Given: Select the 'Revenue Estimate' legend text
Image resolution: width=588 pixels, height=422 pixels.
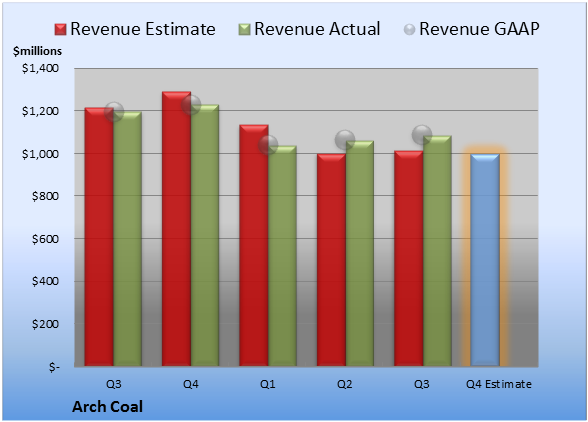Looking at the screenshot, I should click(x=143, y=29).
